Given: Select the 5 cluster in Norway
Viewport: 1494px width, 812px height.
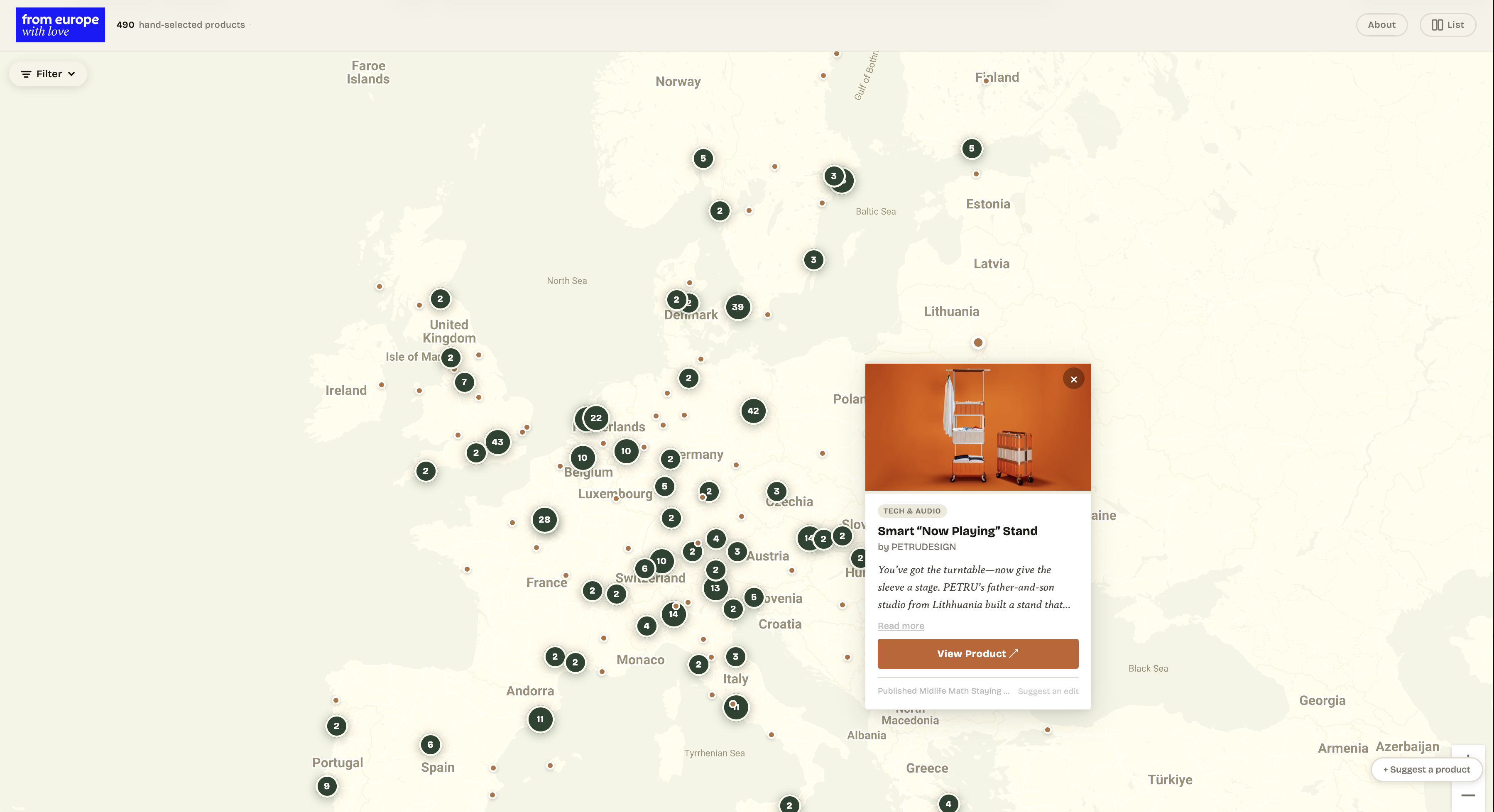Looking at the screenshot, I should pyautogui.click(x=703, y=158).
